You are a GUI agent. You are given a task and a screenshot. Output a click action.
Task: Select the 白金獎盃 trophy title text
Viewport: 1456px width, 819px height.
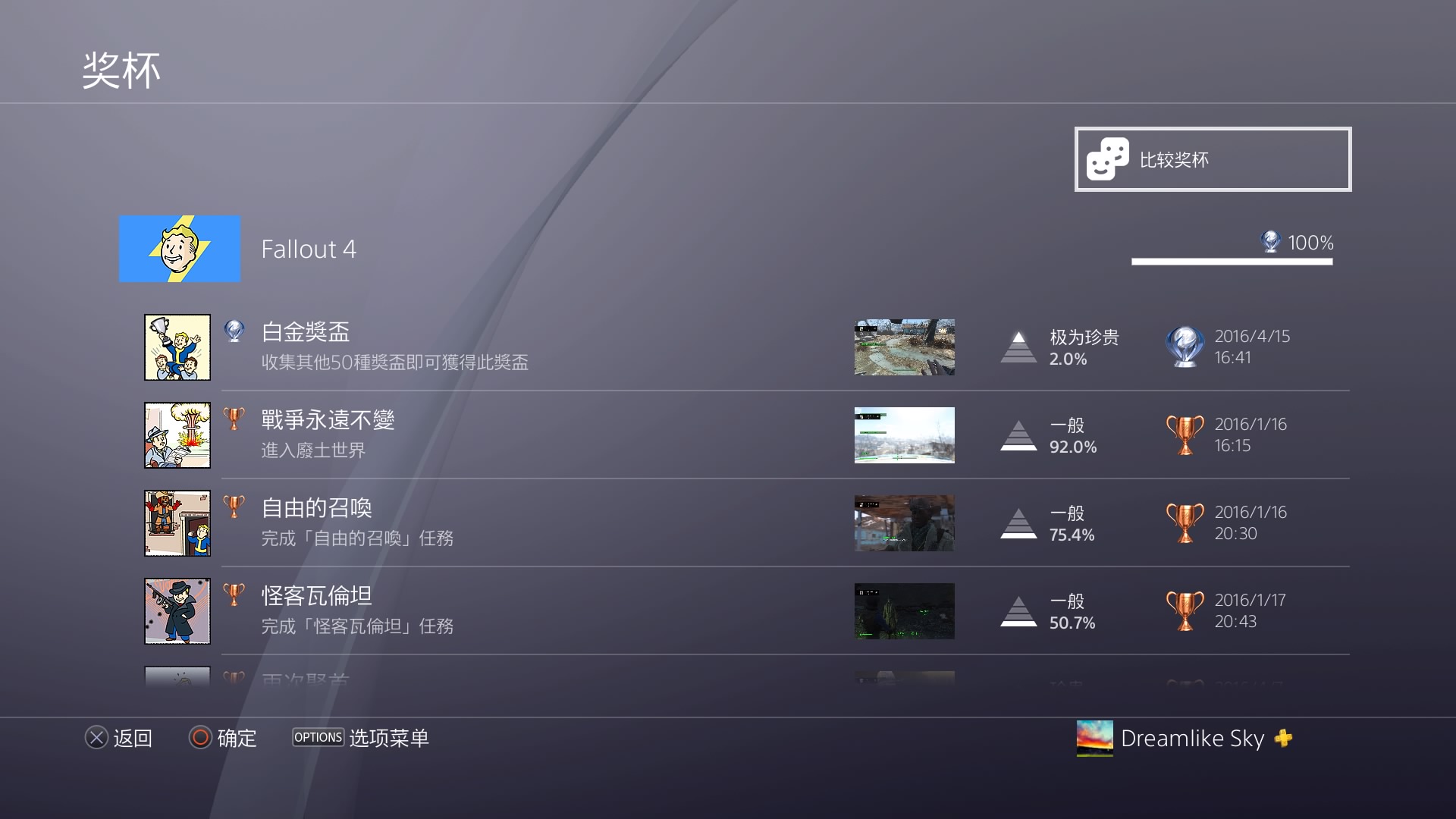click(x=306, y=332)
